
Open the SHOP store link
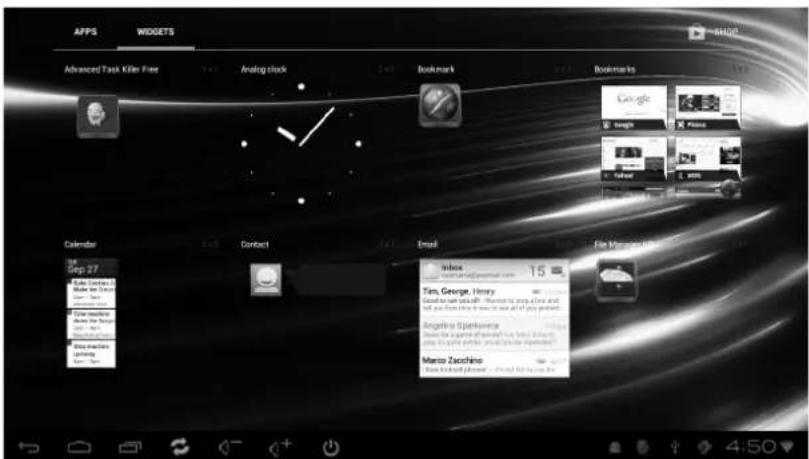coord(714,32)
